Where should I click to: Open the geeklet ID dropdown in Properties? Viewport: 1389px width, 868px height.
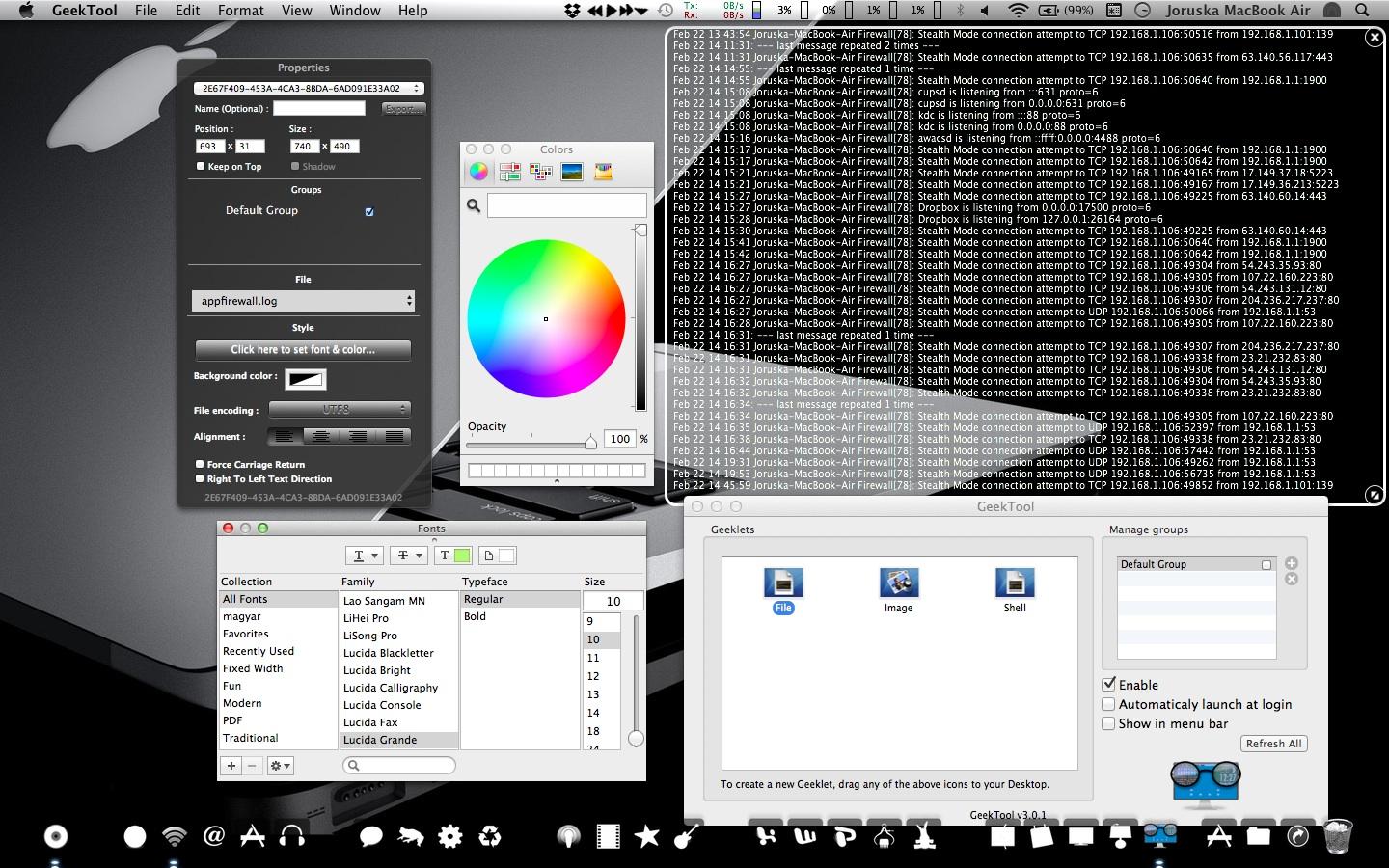[309, 88]
